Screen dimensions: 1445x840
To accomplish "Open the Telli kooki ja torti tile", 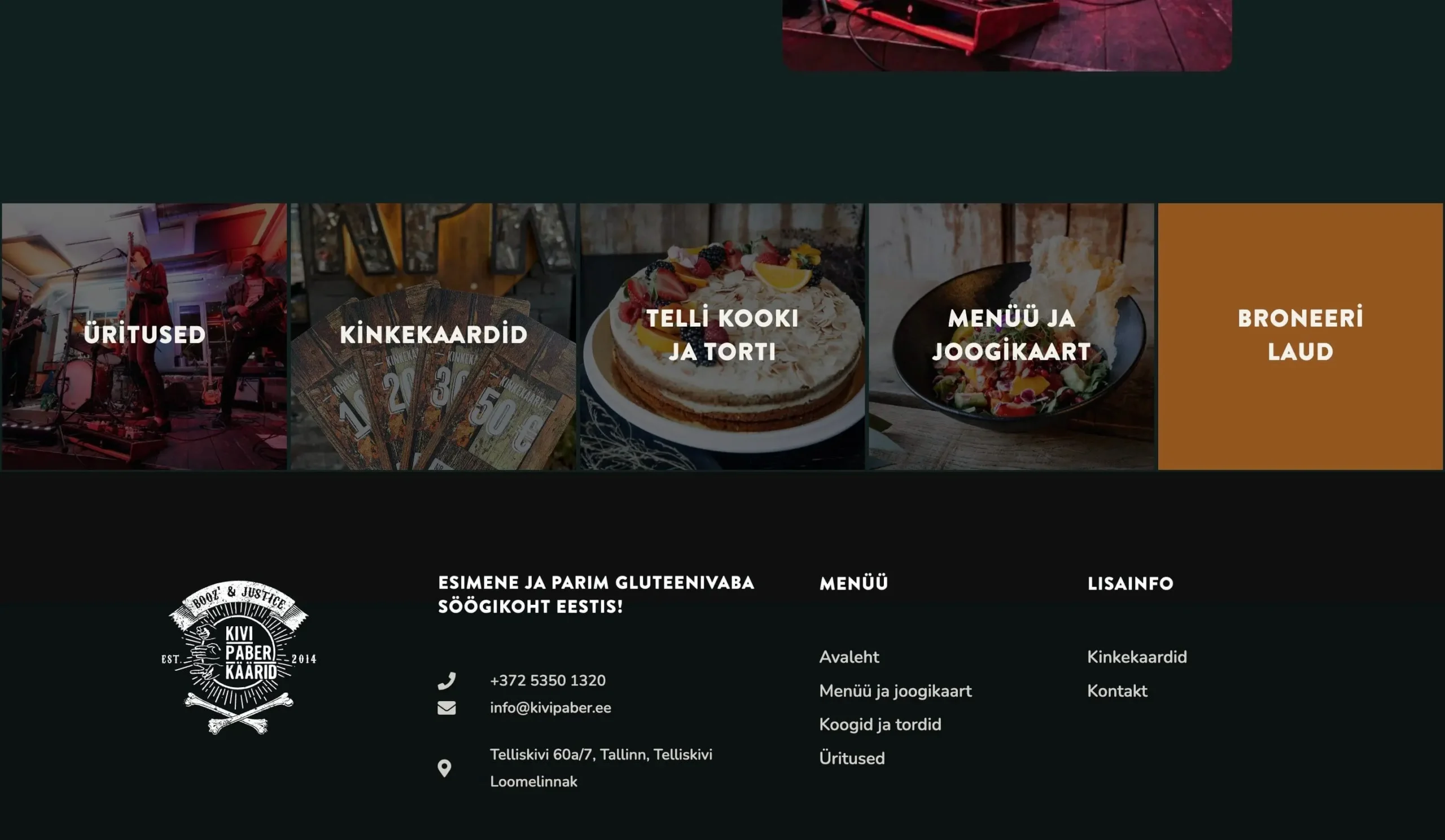I will (722, 336).
